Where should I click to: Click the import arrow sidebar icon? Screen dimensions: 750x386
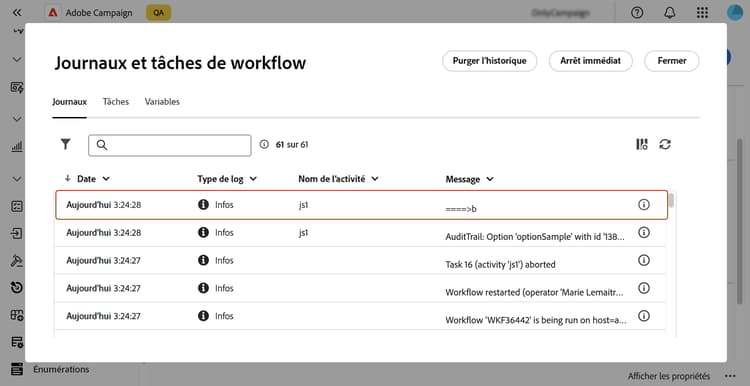[17, 233]
